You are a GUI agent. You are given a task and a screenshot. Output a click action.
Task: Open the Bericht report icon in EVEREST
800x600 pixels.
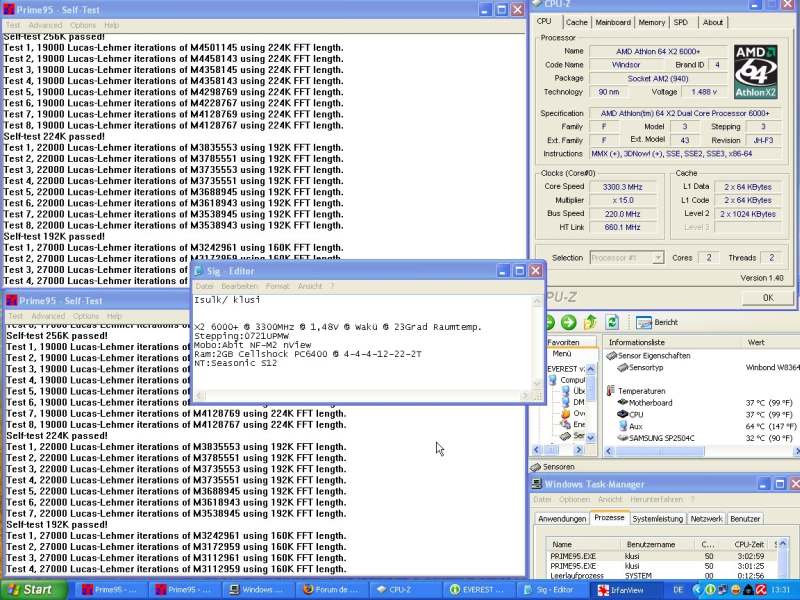pyautogui.click(x=644, y=322)
